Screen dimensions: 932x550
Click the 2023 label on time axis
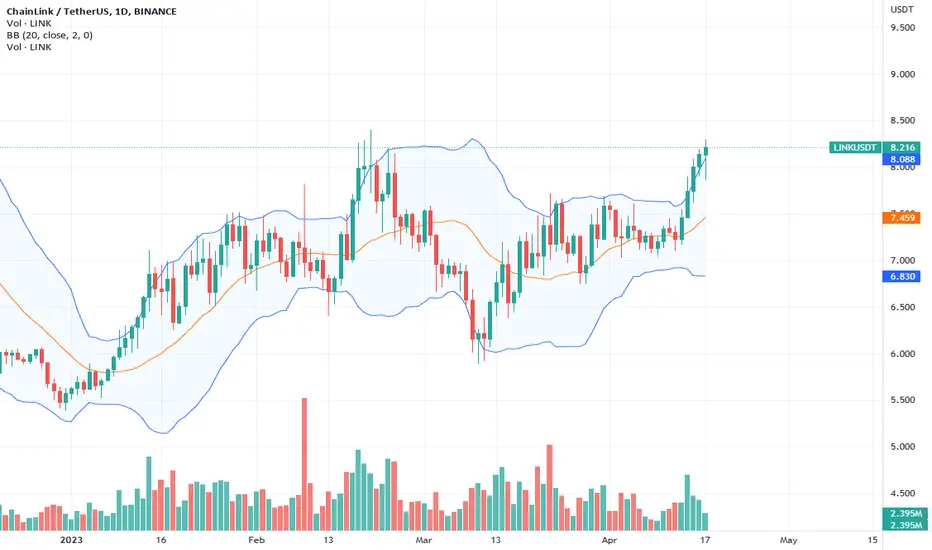point(71,540)
